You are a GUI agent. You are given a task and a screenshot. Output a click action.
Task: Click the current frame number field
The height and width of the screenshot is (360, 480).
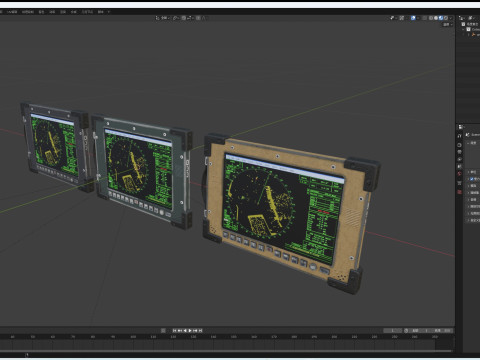point(393,331)
